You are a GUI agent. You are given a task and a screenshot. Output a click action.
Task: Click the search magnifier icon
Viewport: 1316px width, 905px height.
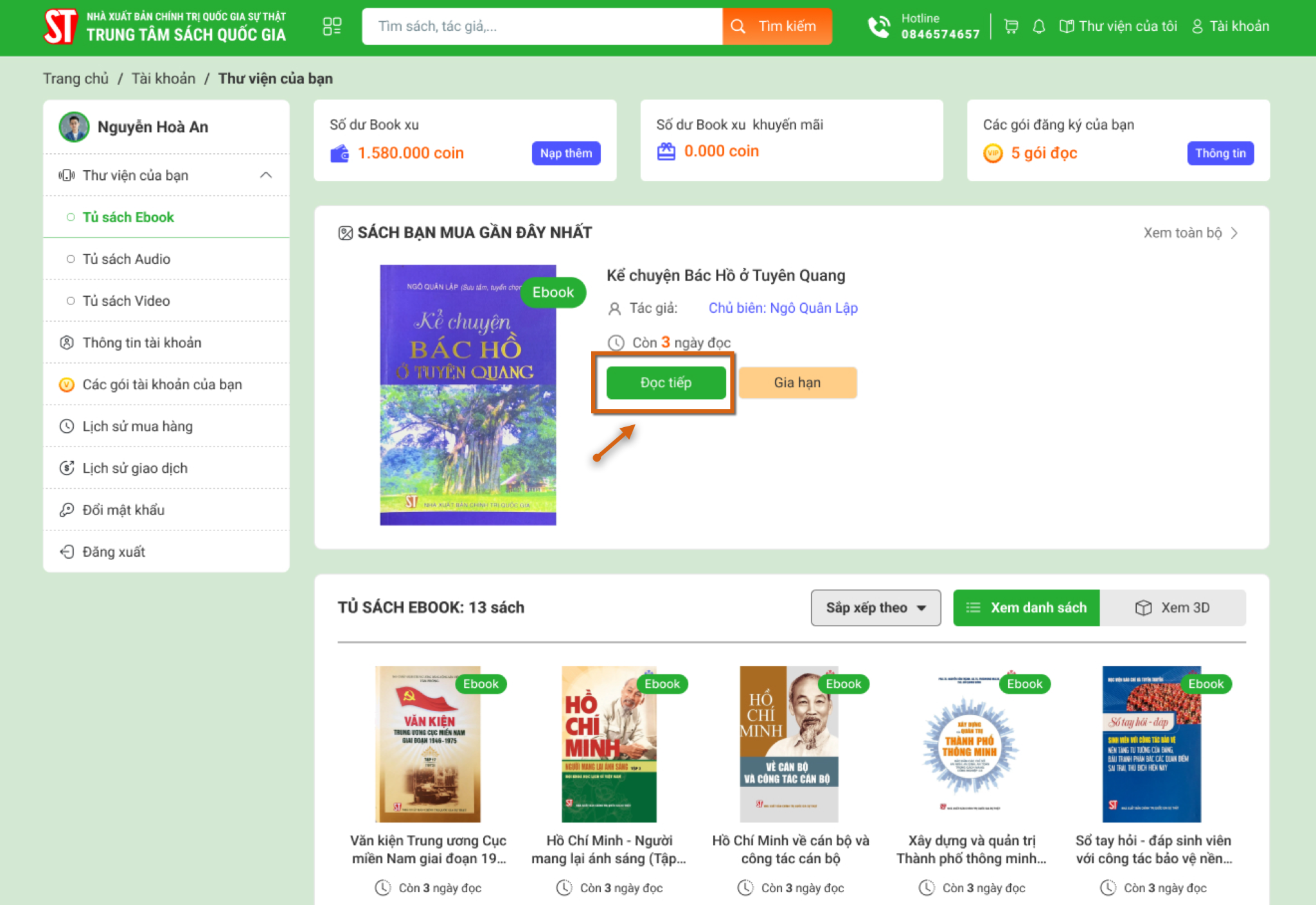[738, 26]
